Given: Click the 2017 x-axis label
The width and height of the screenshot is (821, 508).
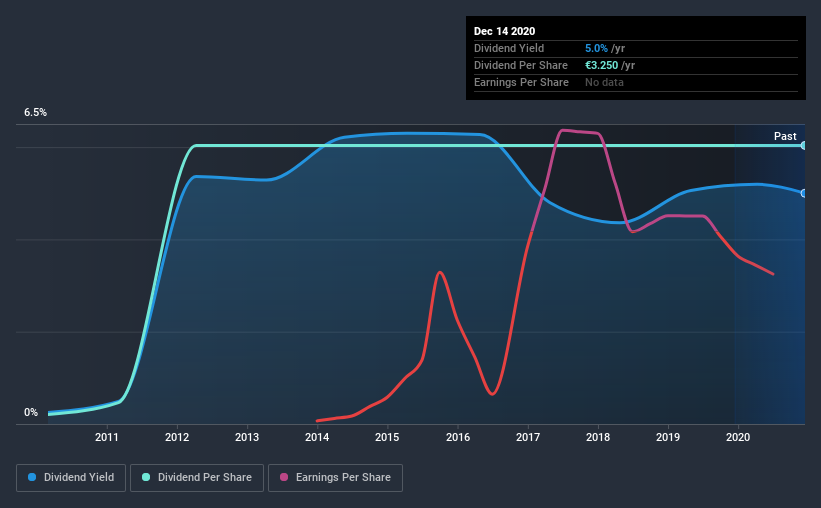Looking at the screenshot, I should pyautogui.click(x=528, y=437).
